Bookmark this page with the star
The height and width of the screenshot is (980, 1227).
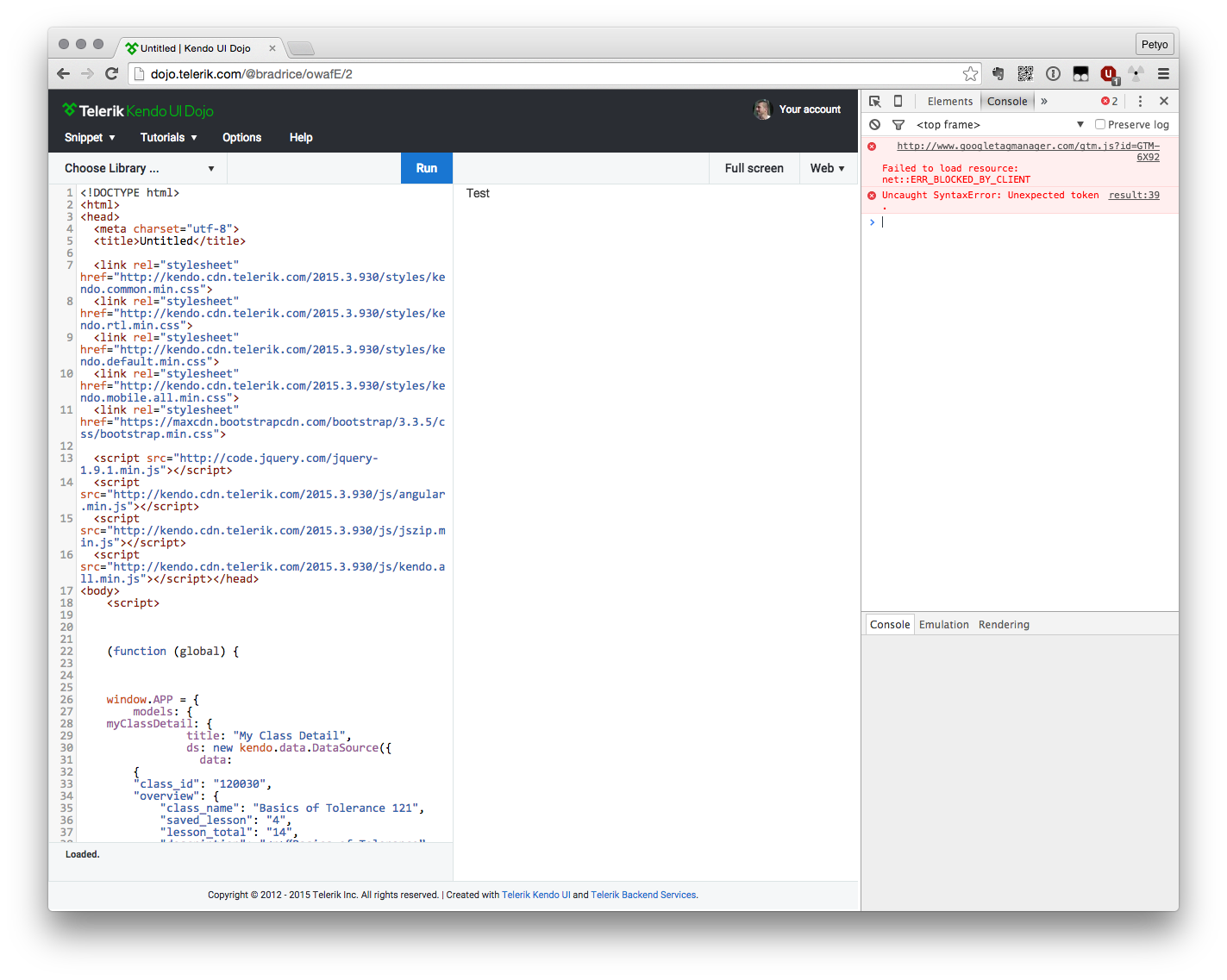pos(970,74)
